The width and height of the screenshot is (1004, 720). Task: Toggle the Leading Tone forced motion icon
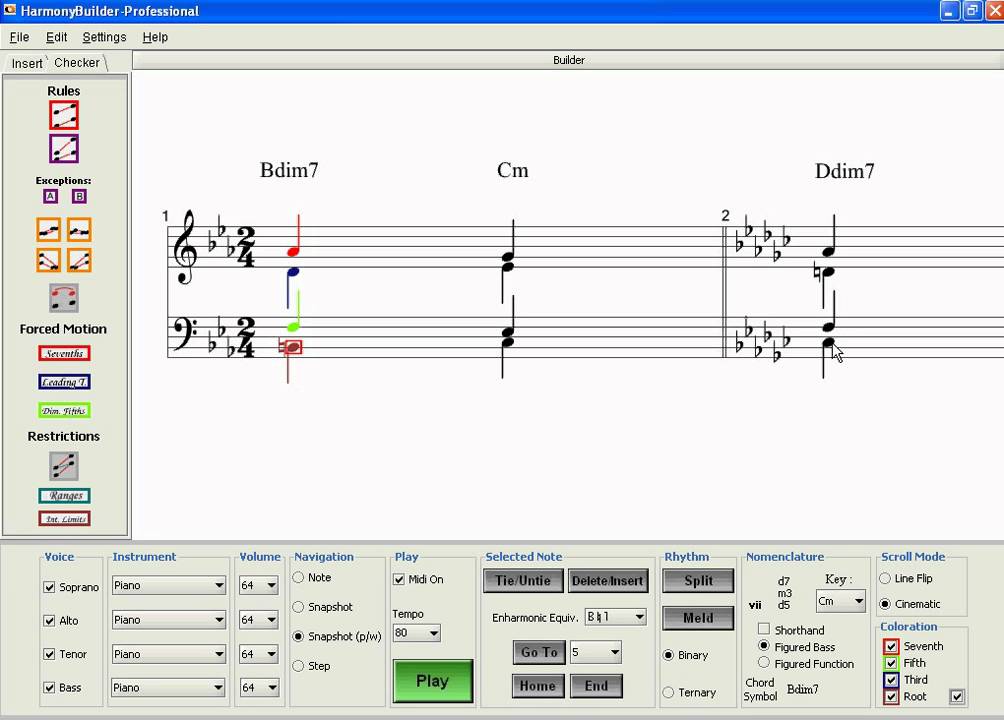click(64, 382)
